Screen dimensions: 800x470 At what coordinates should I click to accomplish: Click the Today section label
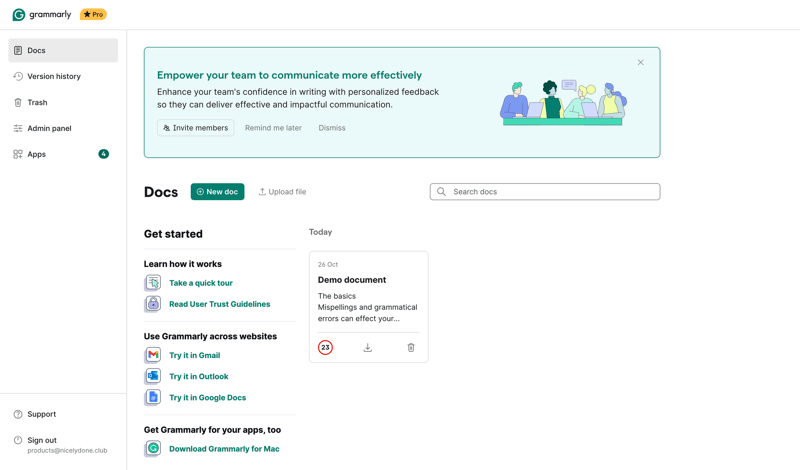click(x=320, y=232)
